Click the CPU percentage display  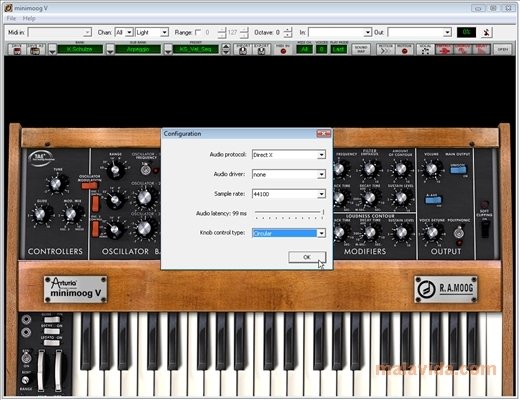(466, 32)
